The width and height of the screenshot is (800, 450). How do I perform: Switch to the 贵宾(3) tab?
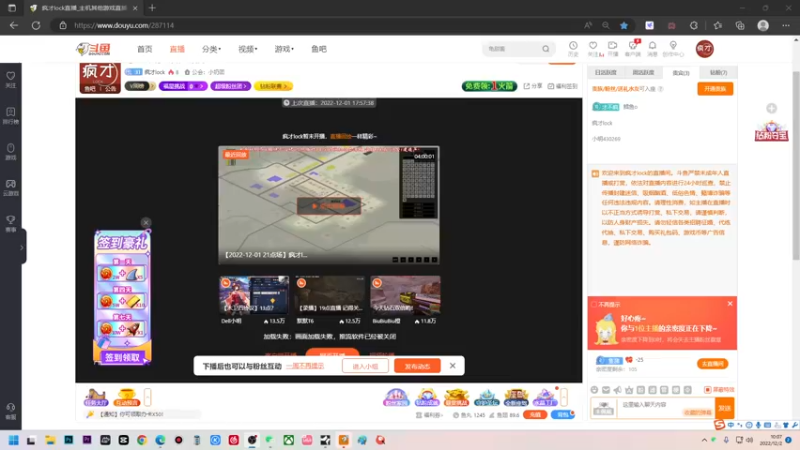coord(681,72)
